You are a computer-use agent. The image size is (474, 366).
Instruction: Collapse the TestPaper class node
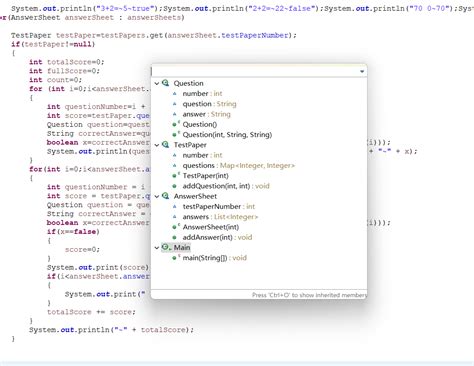tap(157, 145)
